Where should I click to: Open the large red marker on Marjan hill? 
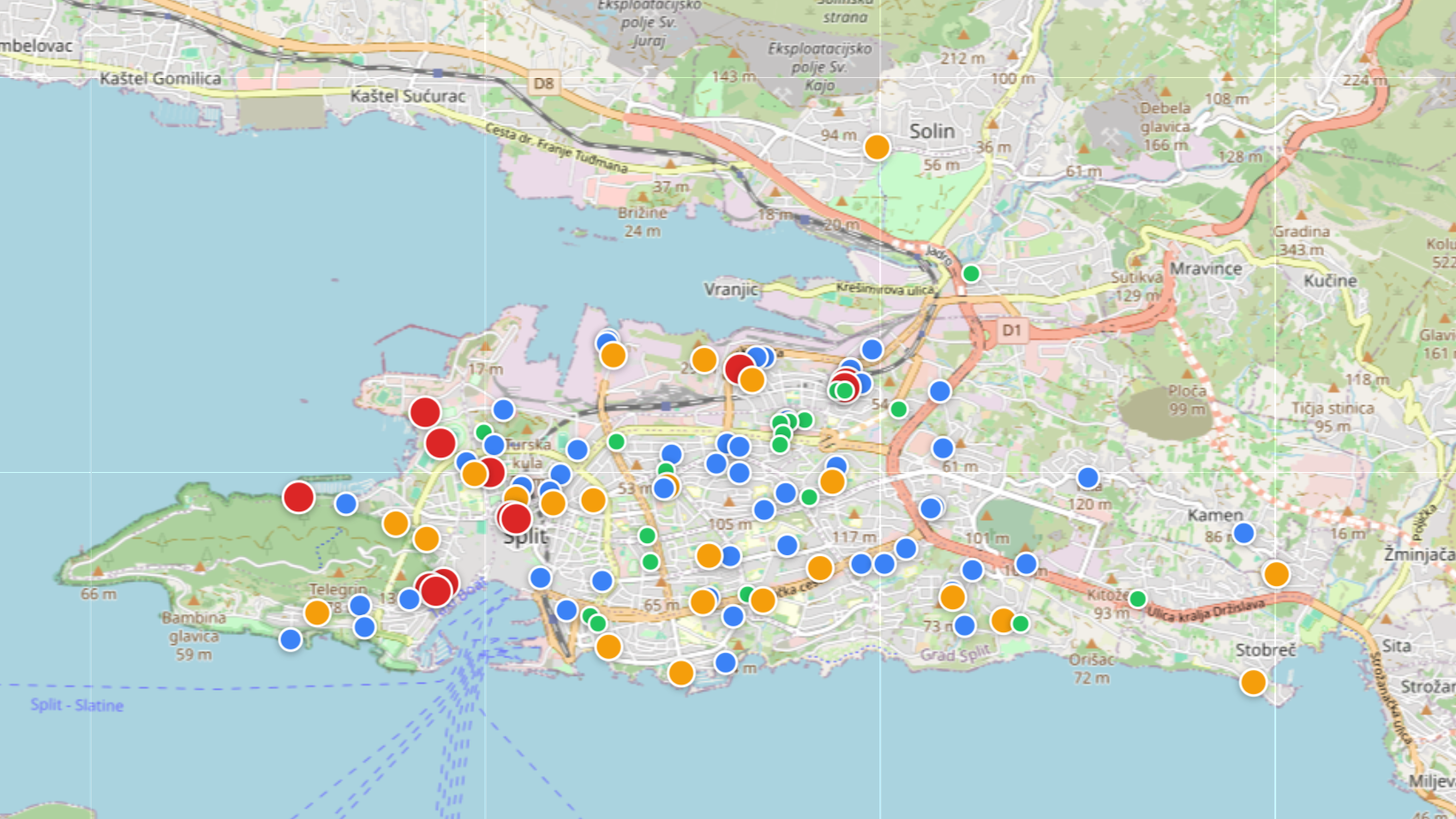point(298,497)
